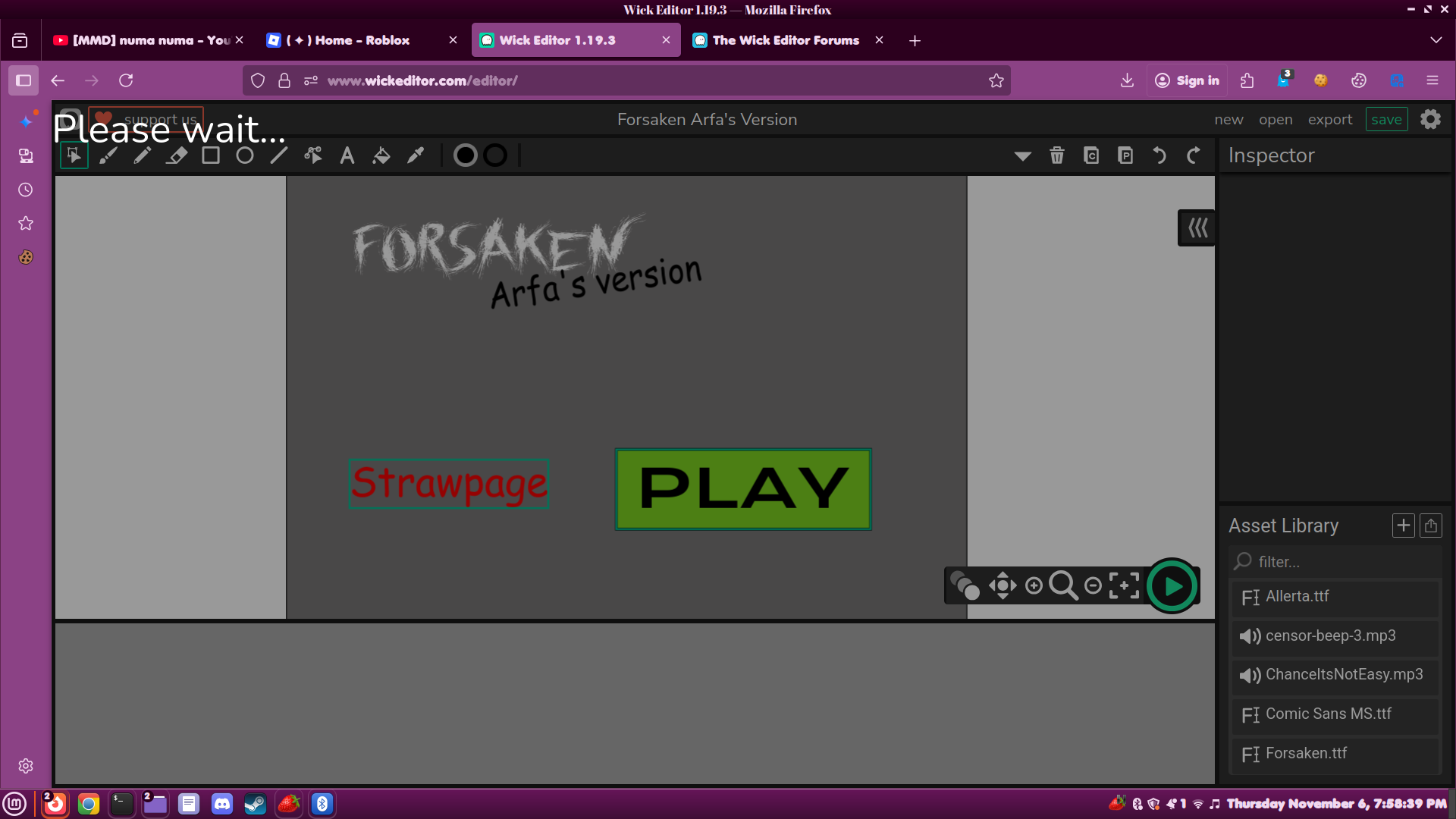Image resolution: width=1456 pixels, height=819 pixels.
Task: Choose the Rectangle shape tool
Action: [211, 155]
